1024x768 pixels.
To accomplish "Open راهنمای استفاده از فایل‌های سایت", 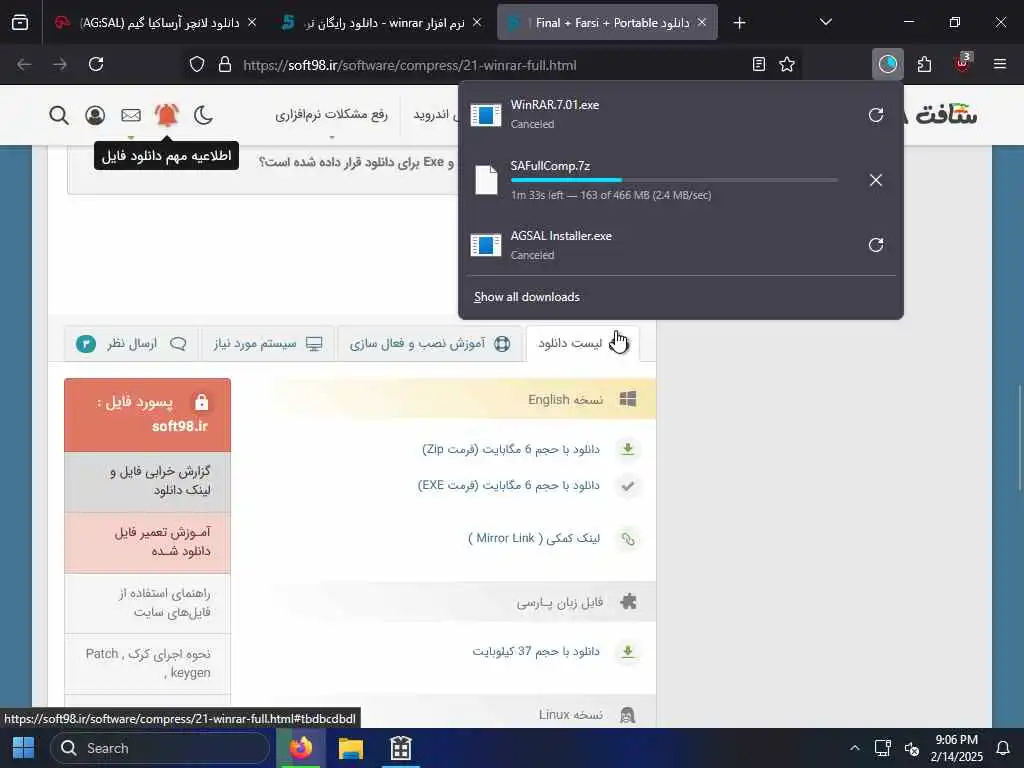I will [148, 603].
